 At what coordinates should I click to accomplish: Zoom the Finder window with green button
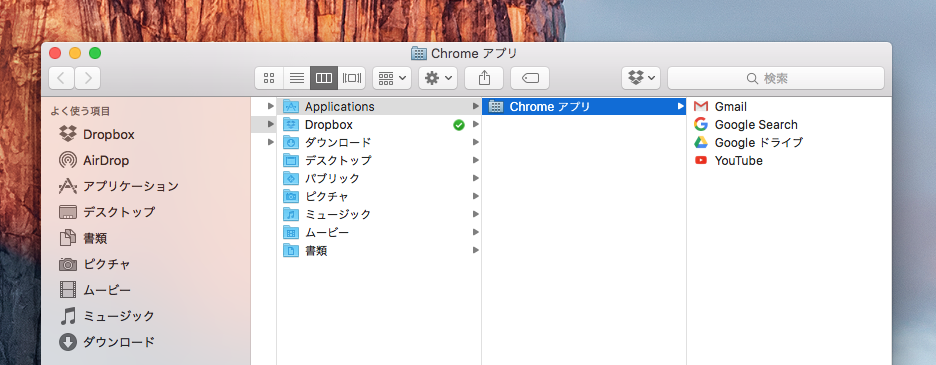[x=95, y=53]
